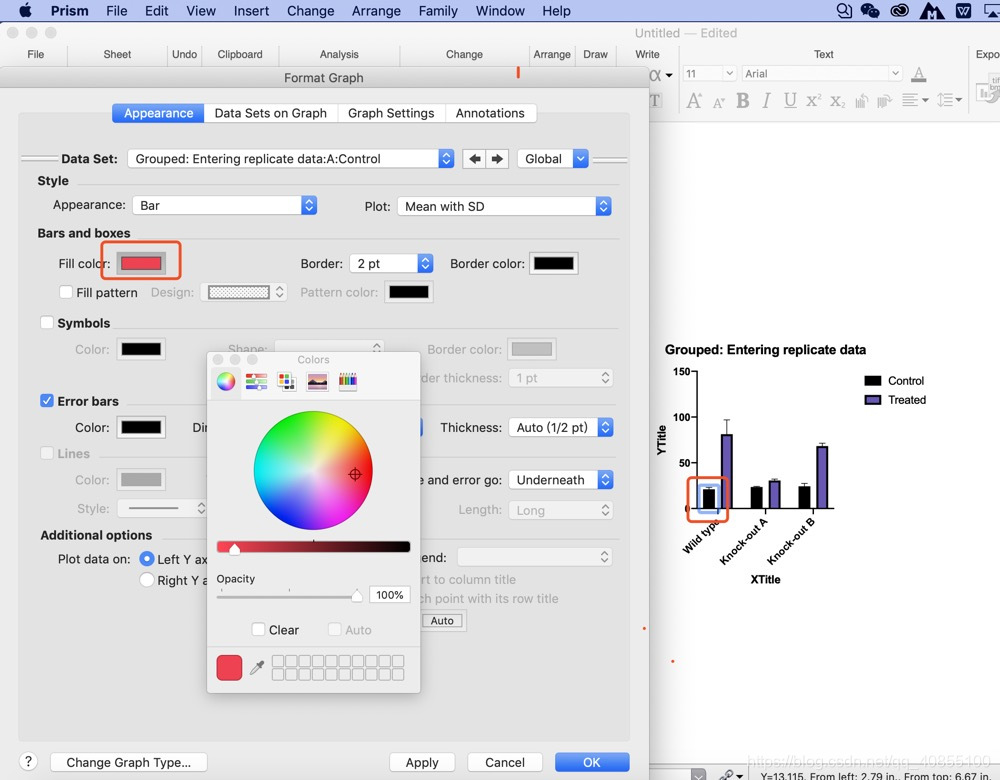Switch to Annotations tab
Viewport: 1000px width, 780px height.
click(490, 113)
